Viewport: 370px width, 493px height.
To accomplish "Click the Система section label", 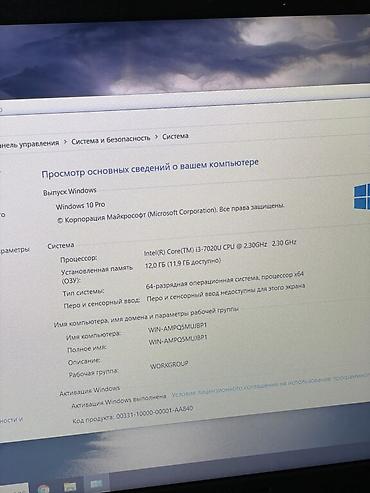I will tap(61, 246).
